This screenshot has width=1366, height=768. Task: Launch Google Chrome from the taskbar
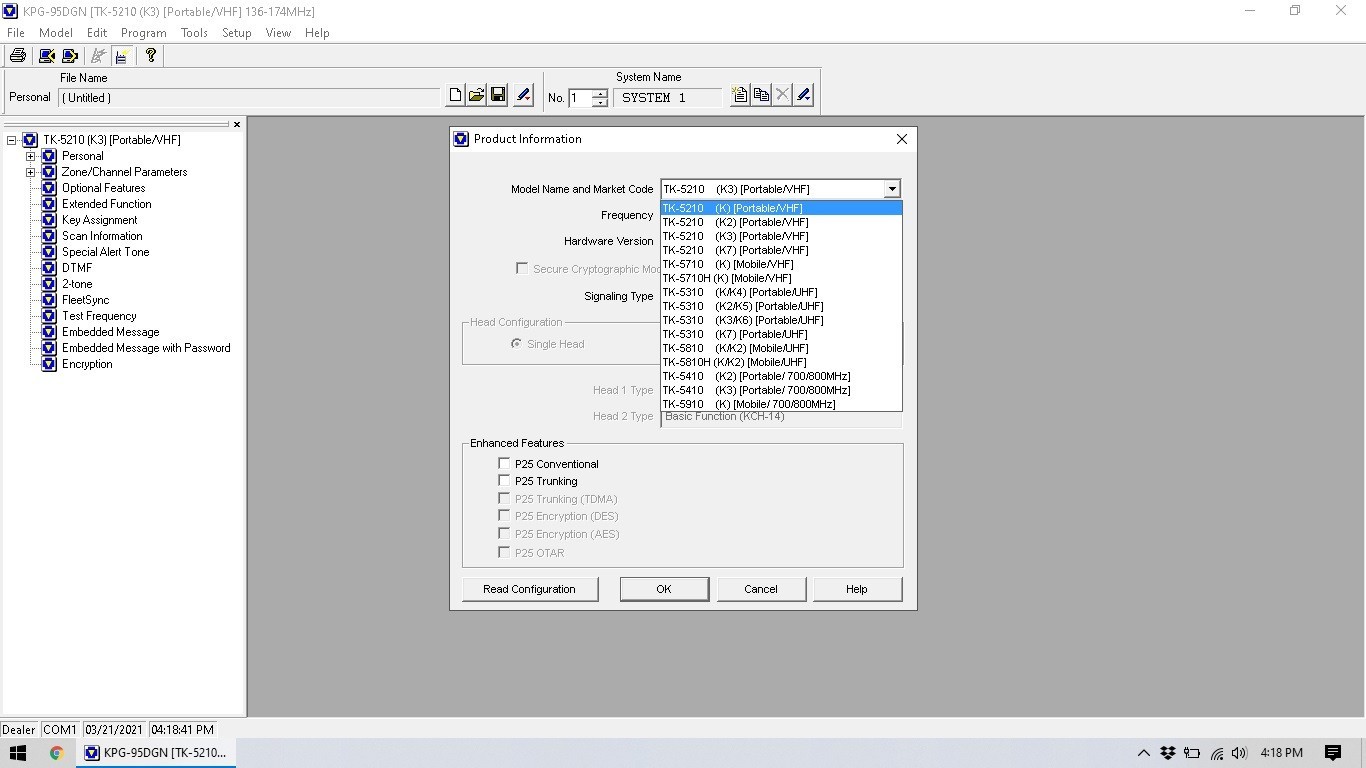(56, 753)
